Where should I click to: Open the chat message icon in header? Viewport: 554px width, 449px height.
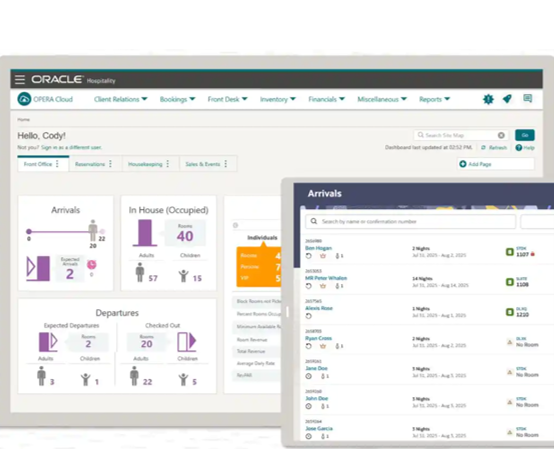(528, 98)
